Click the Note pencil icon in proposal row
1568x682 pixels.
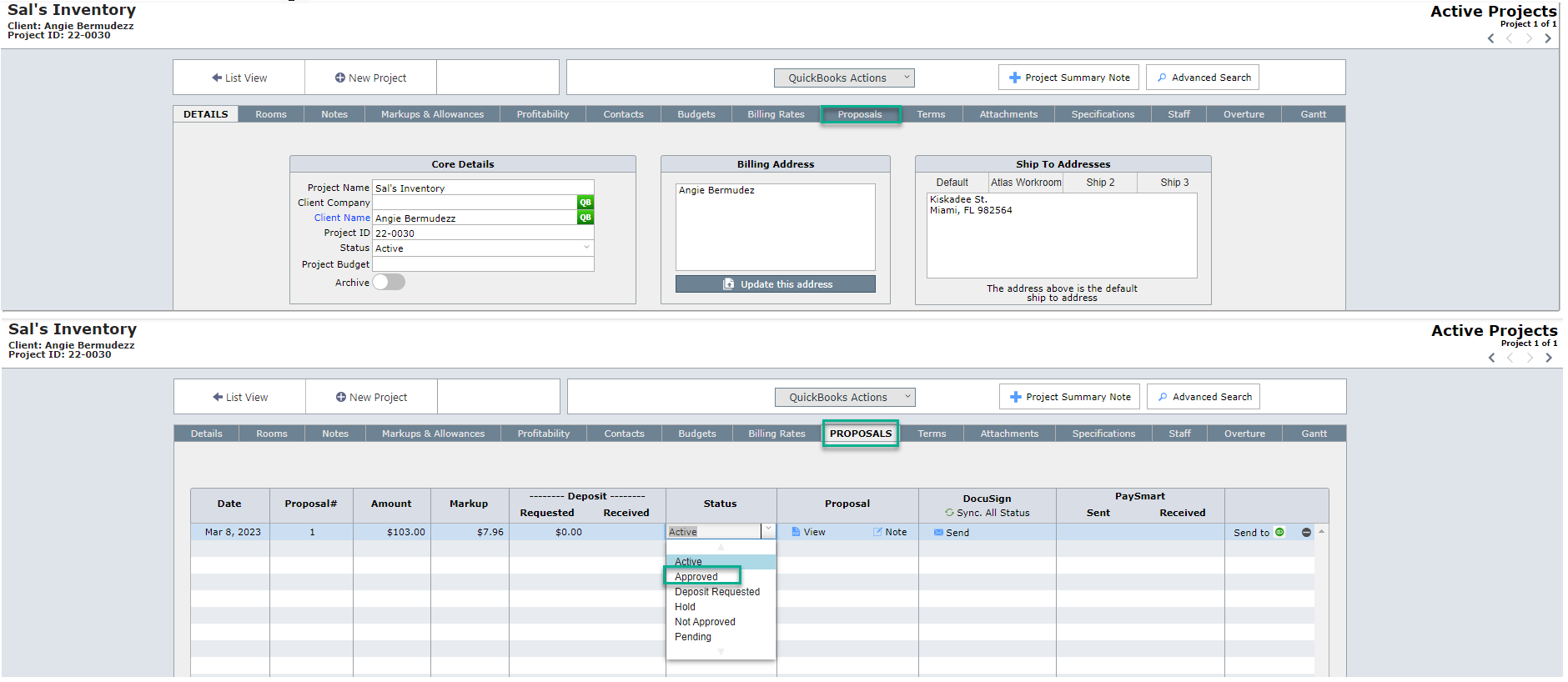[877, 532]
